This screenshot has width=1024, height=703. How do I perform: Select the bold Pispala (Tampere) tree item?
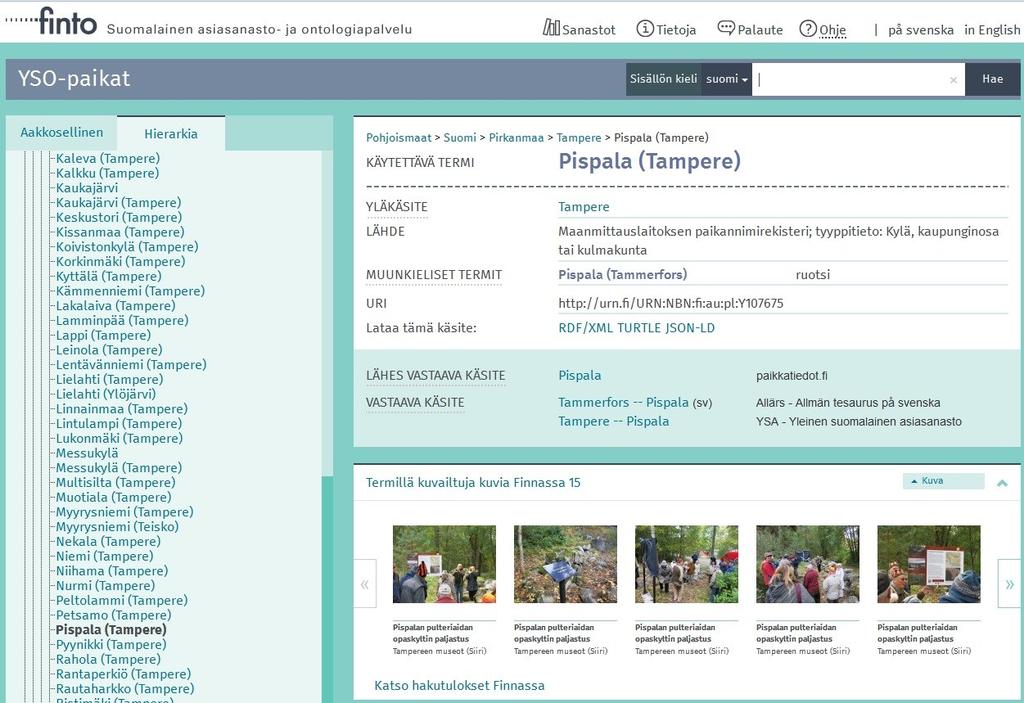coord(111,630)
